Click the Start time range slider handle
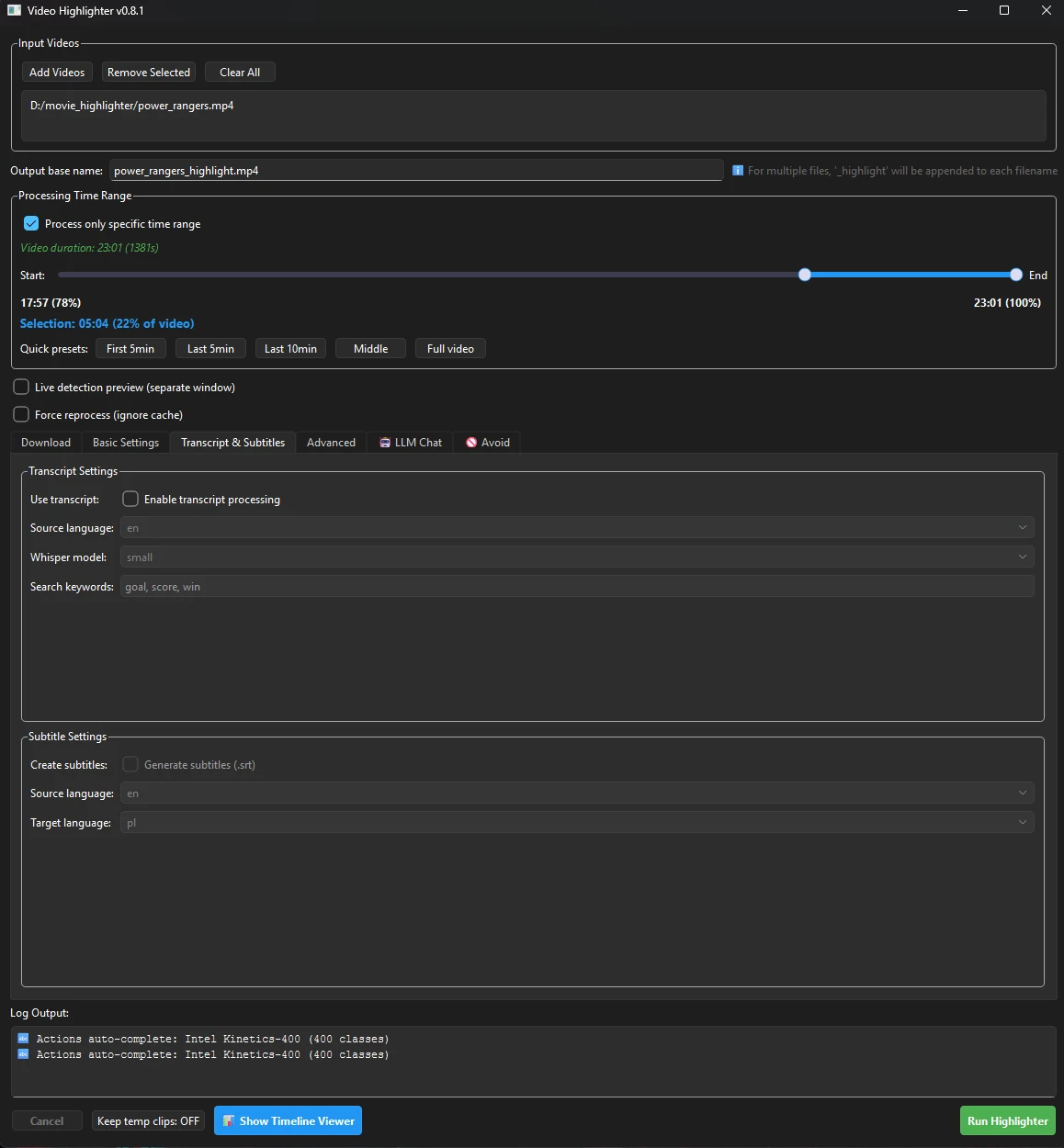1064x1148 pixels. coord(805,275)
